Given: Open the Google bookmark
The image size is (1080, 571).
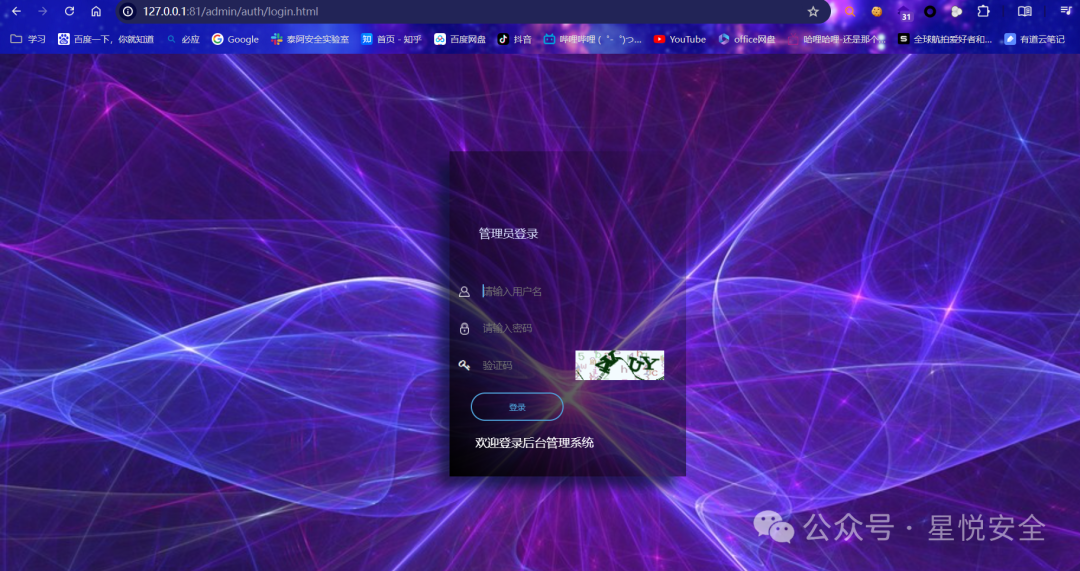Looking at the screenshot, I should click(236, 39).
